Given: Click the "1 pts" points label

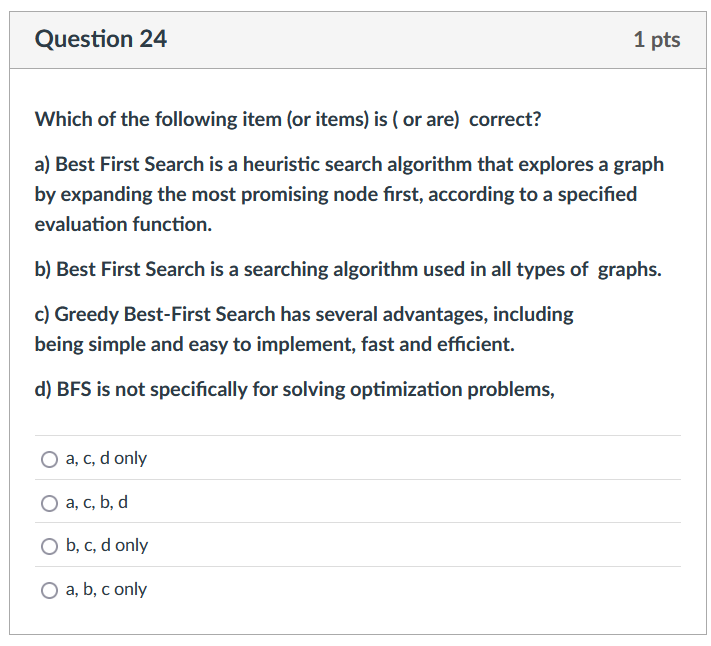Looking at the screenshot, I should pyautogui.click(x=657, y=39).
